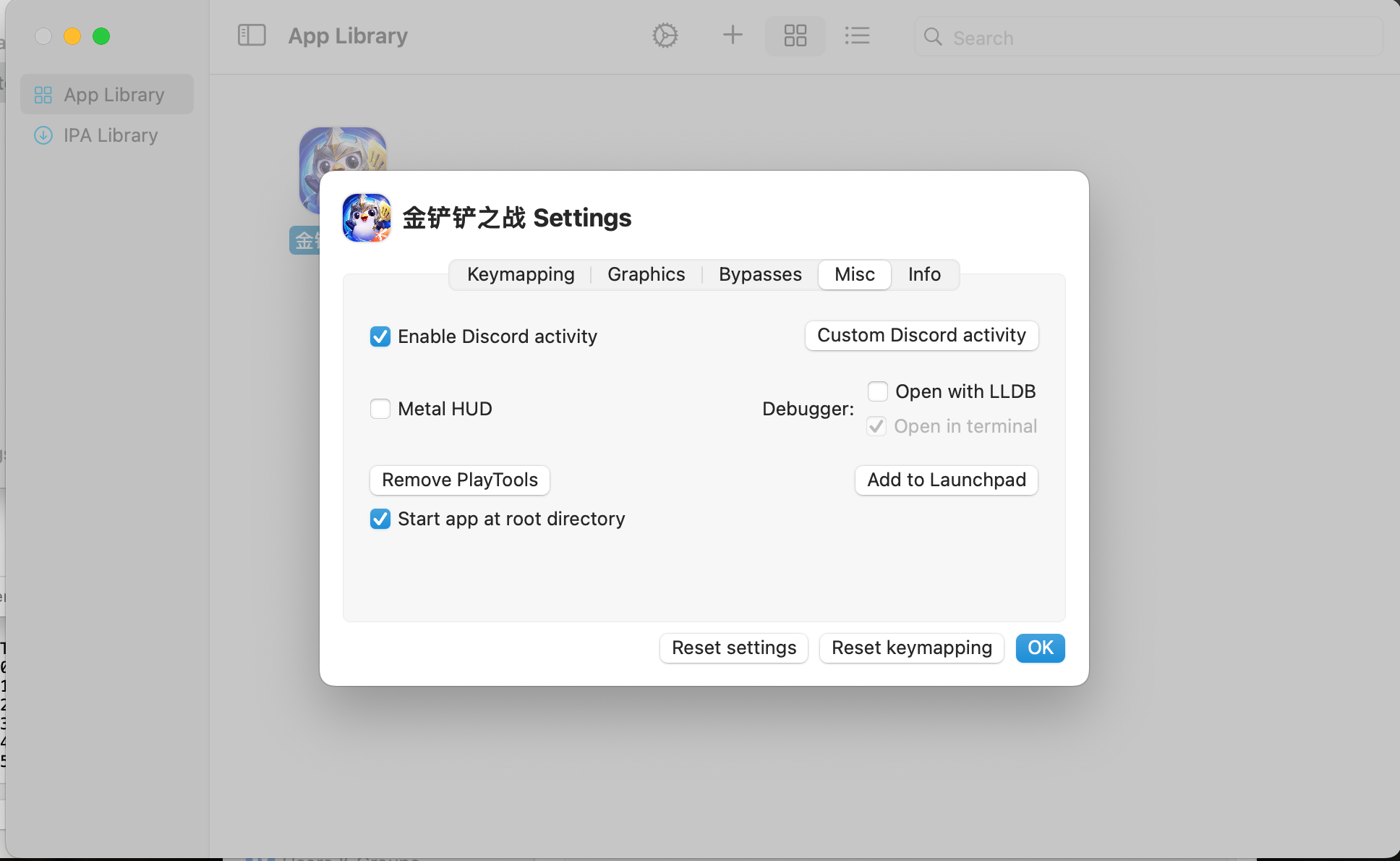1400x861 pixels.
Task: Switch to list view icon
Action: click(857, 35)
